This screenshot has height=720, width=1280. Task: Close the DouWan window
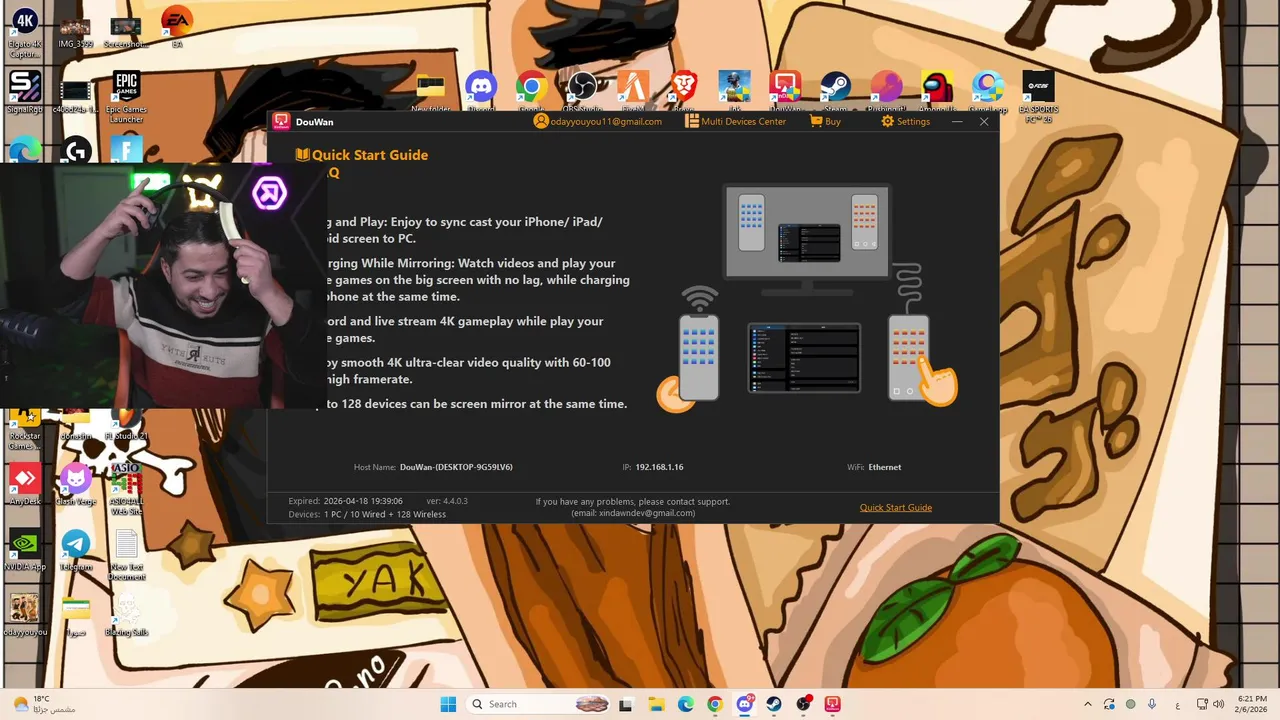click(984, 121)
